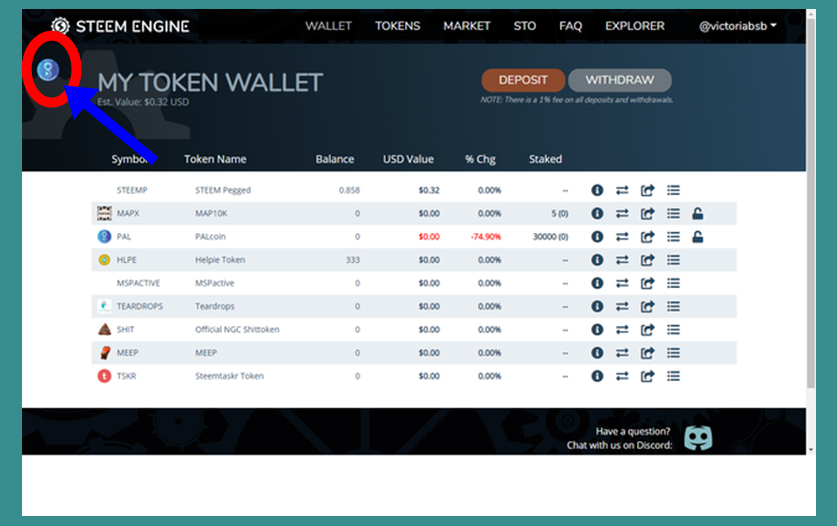Click the Steem Engine gear logo
837x526 pixels.
point(60,26)
